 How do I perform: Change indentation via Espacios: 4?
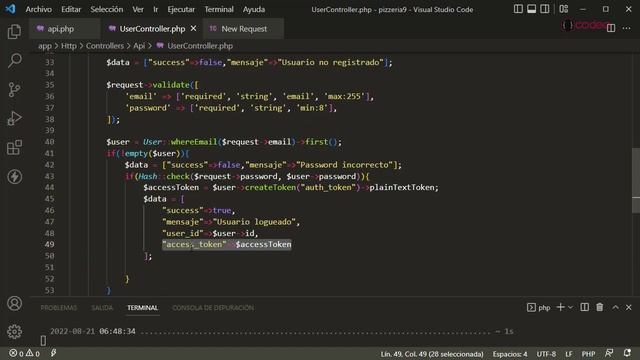click(x=510, y=354)
